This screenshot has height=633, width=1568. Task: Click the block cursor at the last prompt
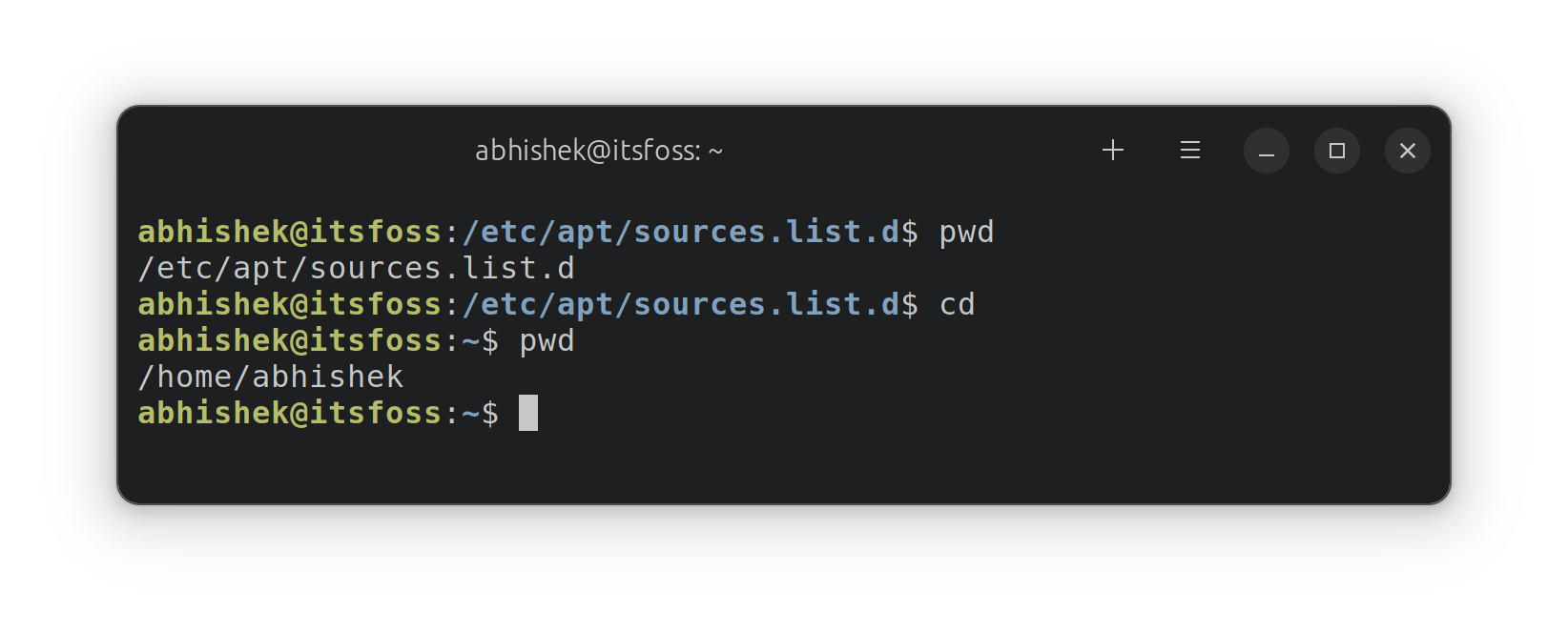(x=528, y=414)
